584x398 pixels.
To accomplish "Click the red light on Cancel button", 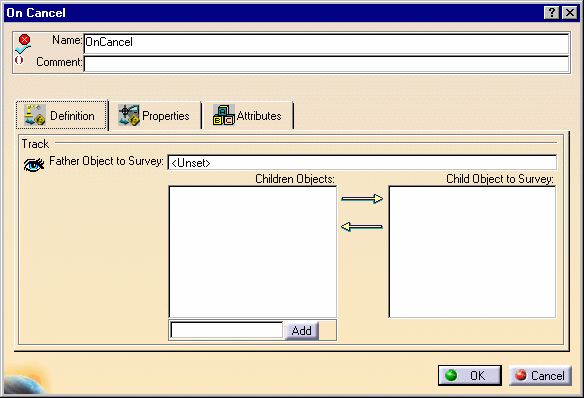I will pyautogui.click(x=521, y=375).
